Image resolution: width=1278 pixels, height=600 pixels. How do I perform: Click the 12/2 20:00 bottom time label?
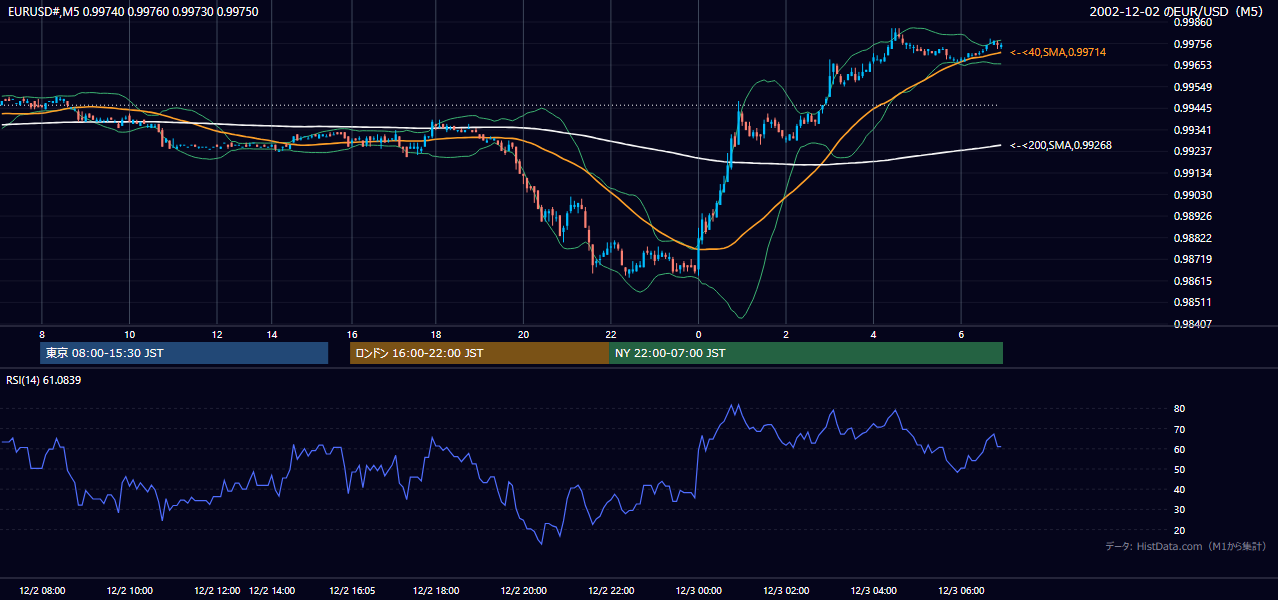click(x=523, y=591)
